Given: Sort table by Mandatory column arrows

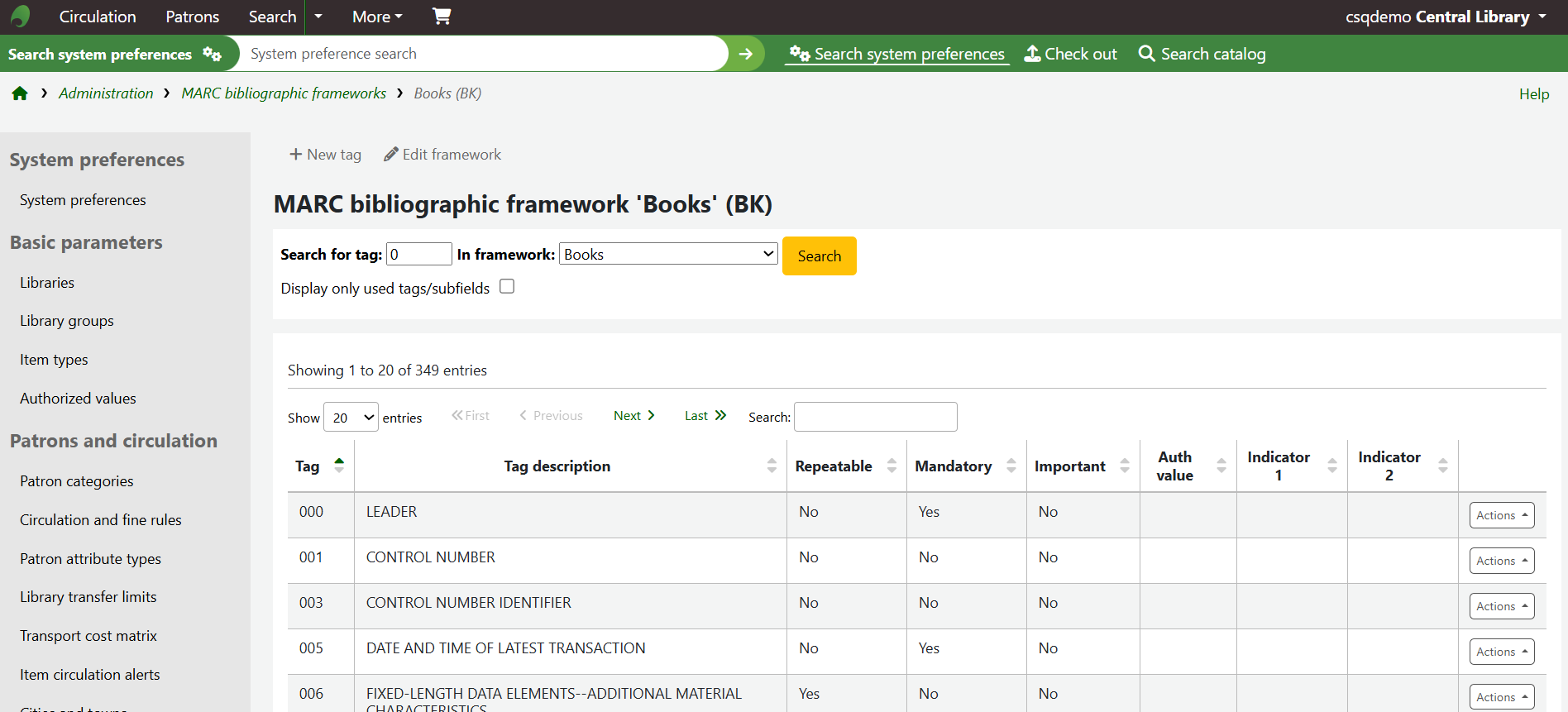Looking at the screenshot, I should tap(1011, 466).
